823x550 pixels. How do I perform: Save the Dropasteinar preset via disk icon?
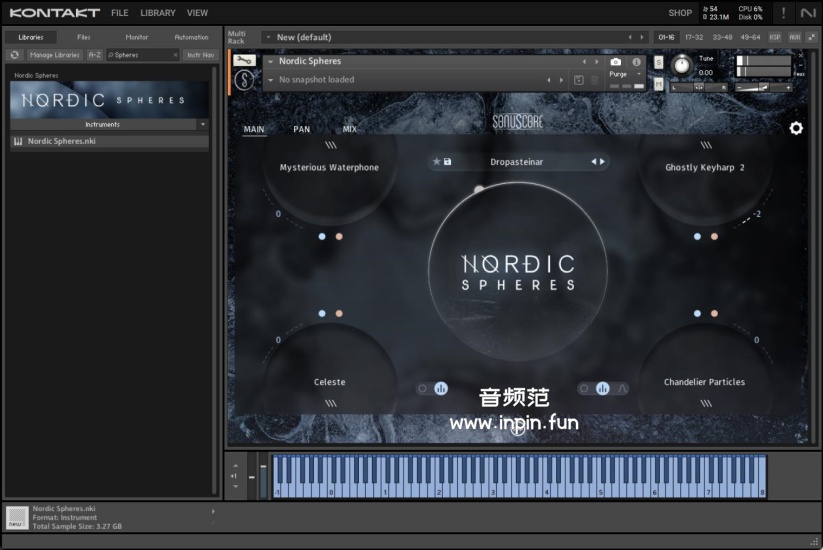tap(448, 162)
